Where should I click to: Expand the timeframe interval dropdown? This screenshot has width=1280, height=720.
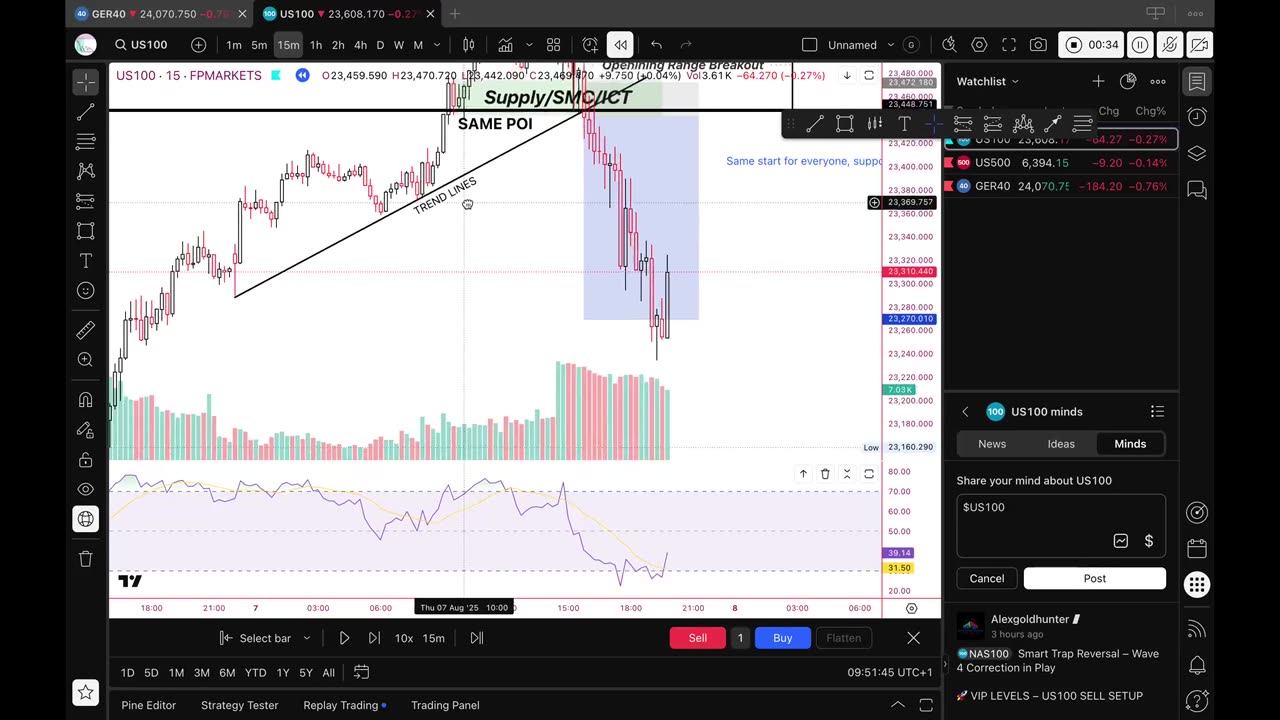click(439, 45)
